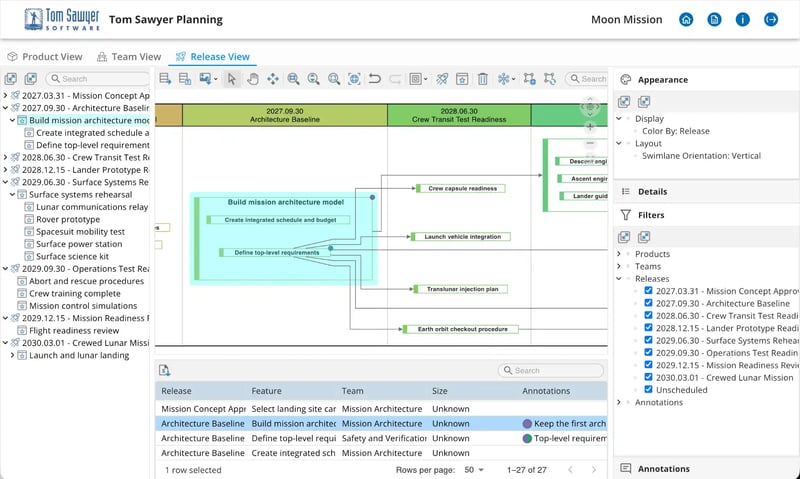Click the Undo arrow icon

[x=374, y=79]
